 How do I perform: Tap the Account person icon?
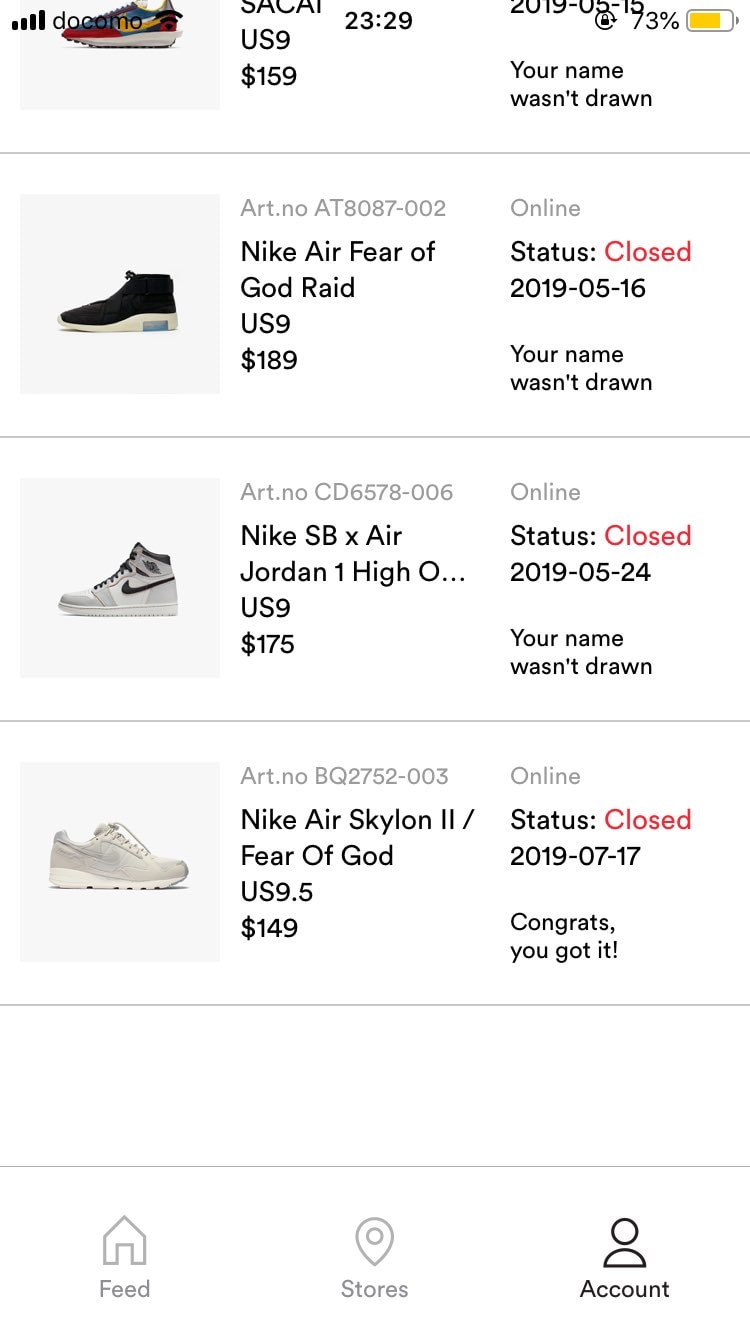click(x=625, y=1243)
